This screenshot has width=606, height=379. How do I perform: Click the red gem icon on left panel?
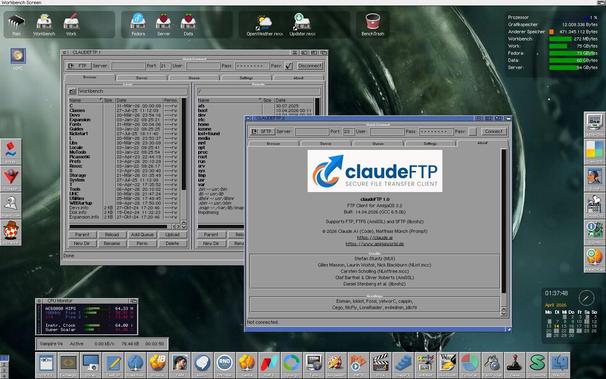point(11,178)
